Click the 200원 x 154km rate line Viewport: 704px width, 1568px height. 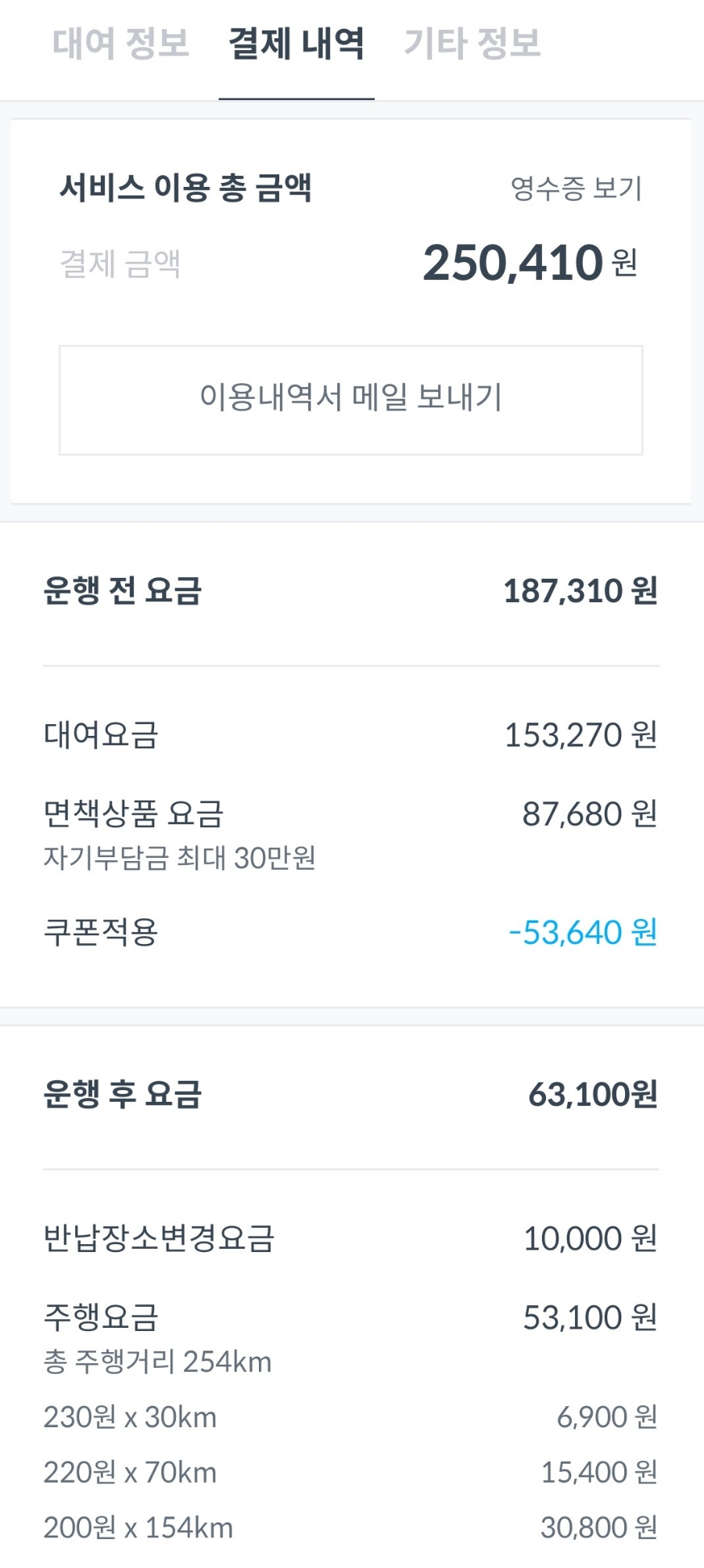[138, 1527]
